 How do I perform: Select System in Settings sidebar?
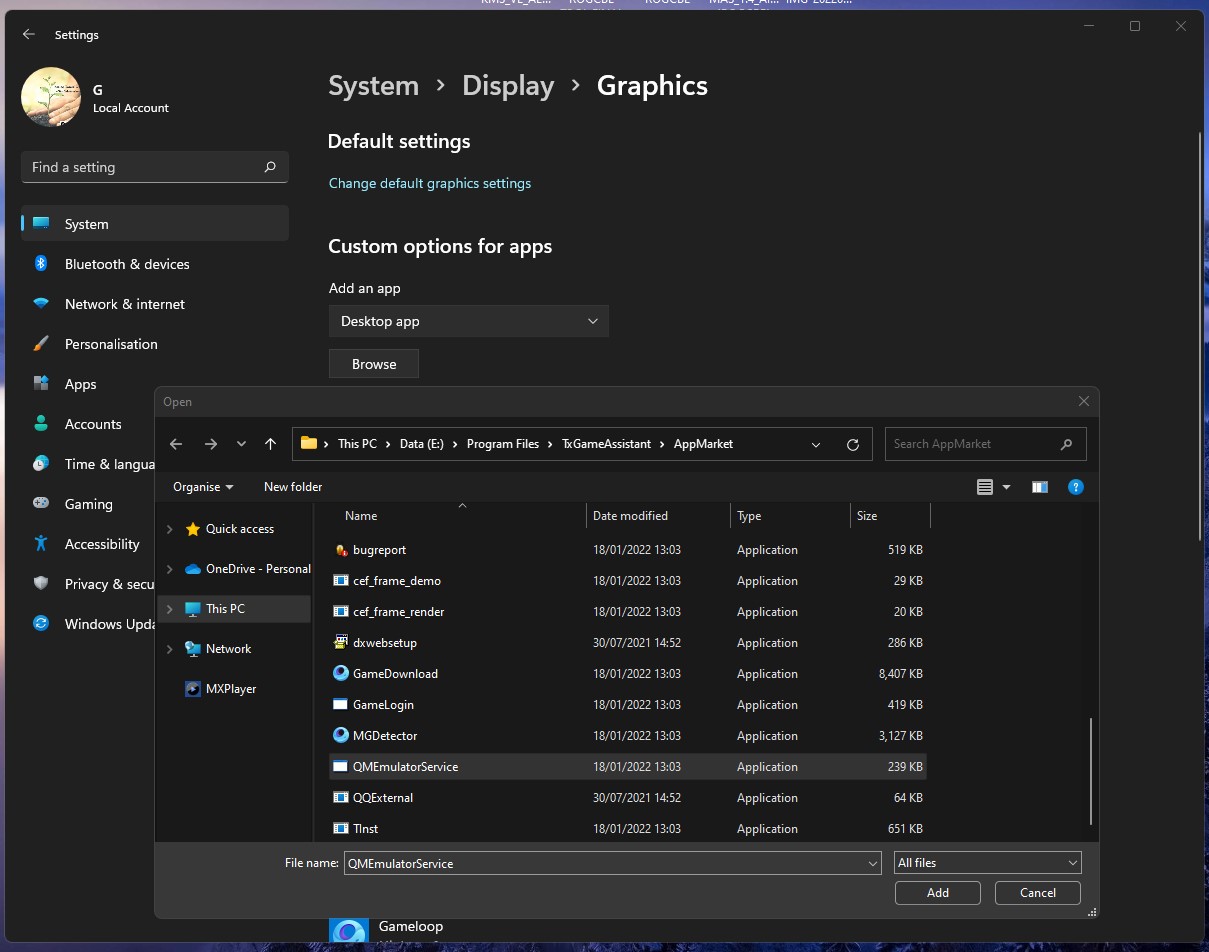click(155, 224)
